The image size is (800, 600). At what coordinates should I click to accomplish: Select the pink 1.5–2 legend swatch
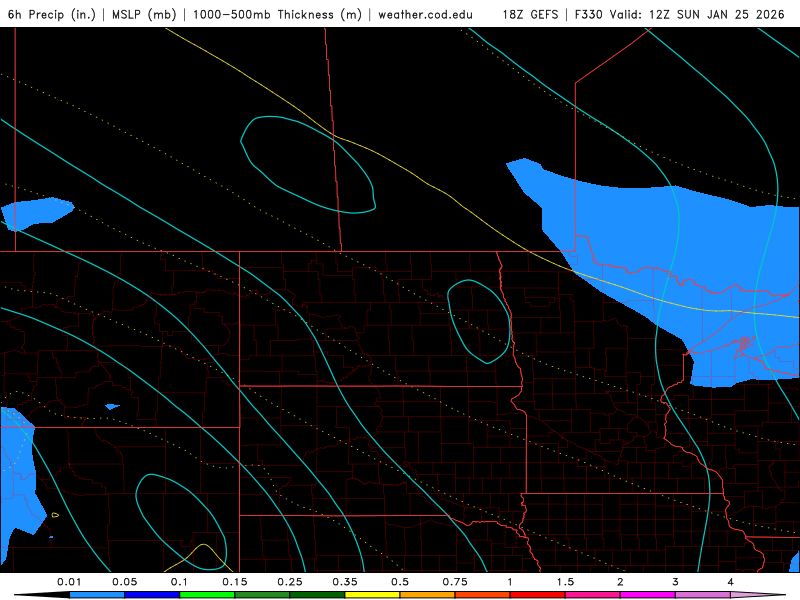[x=593, y=595]
